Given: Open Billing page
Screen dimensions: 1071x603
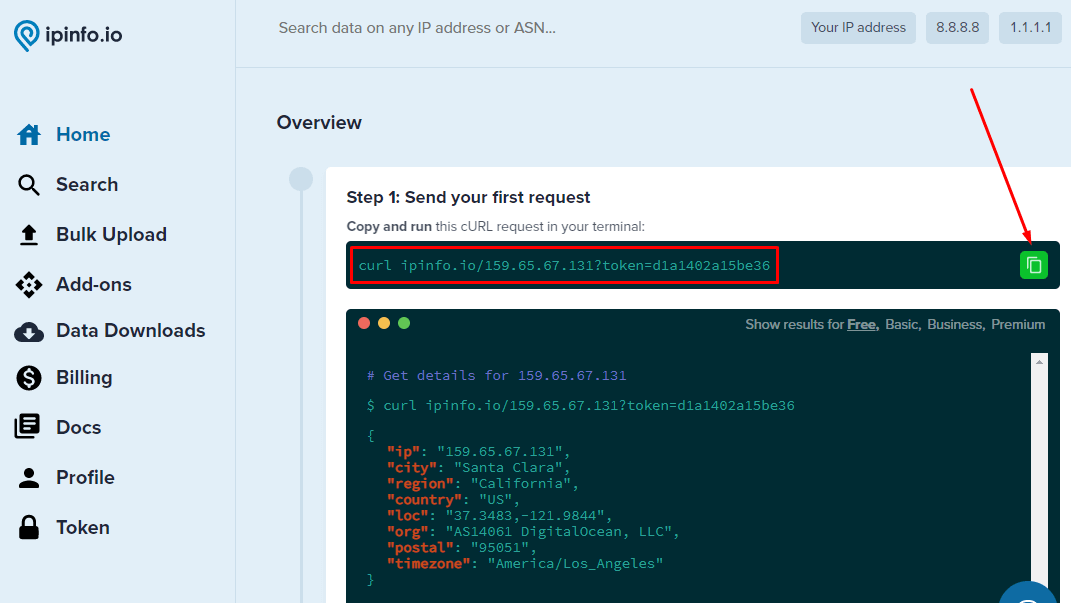Looking at the screenshot, I should coord(84,378).
